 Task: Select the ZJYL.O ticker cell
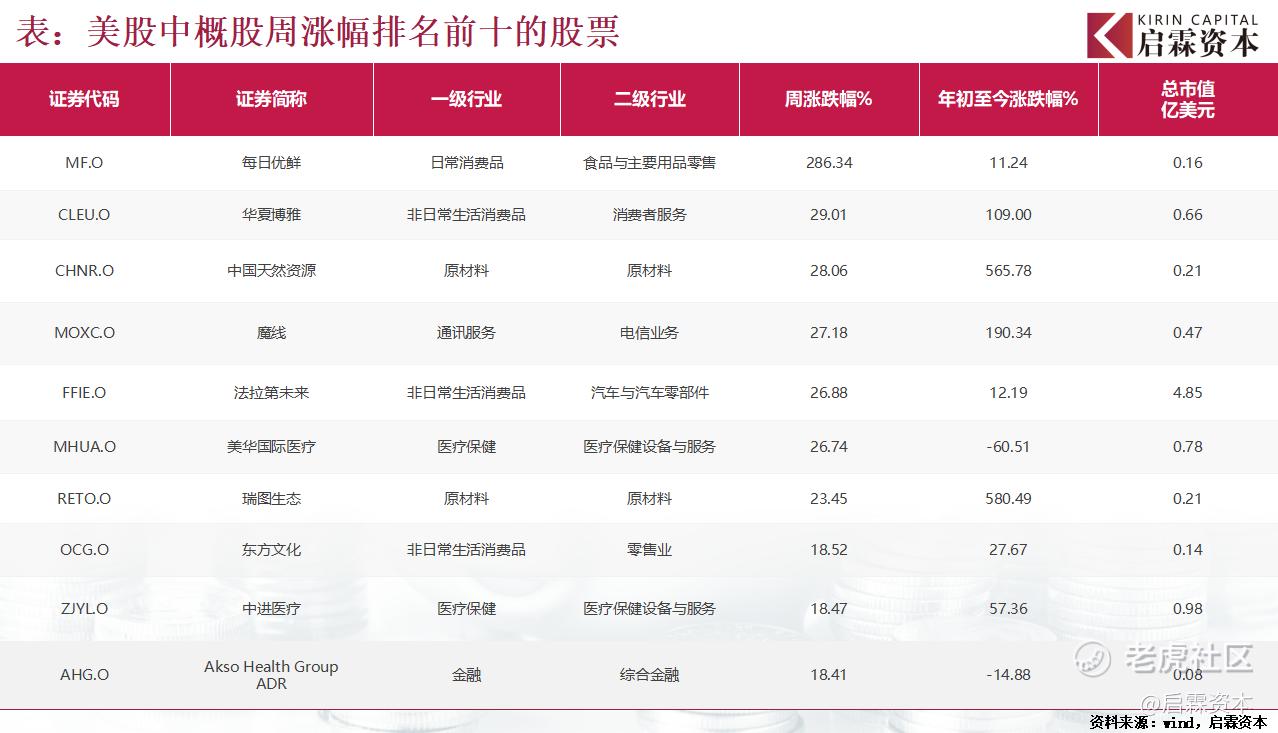point(84,608)
